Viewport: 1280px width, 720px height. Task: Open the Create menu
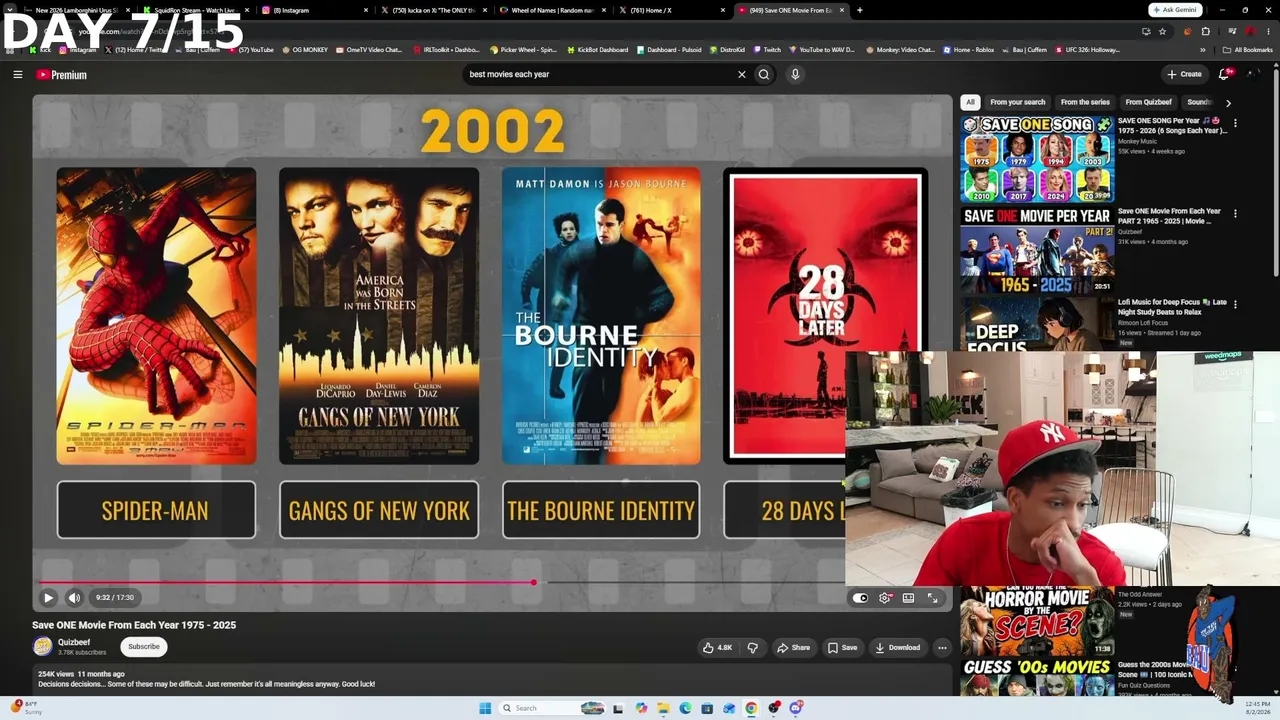pos(1184,74)
